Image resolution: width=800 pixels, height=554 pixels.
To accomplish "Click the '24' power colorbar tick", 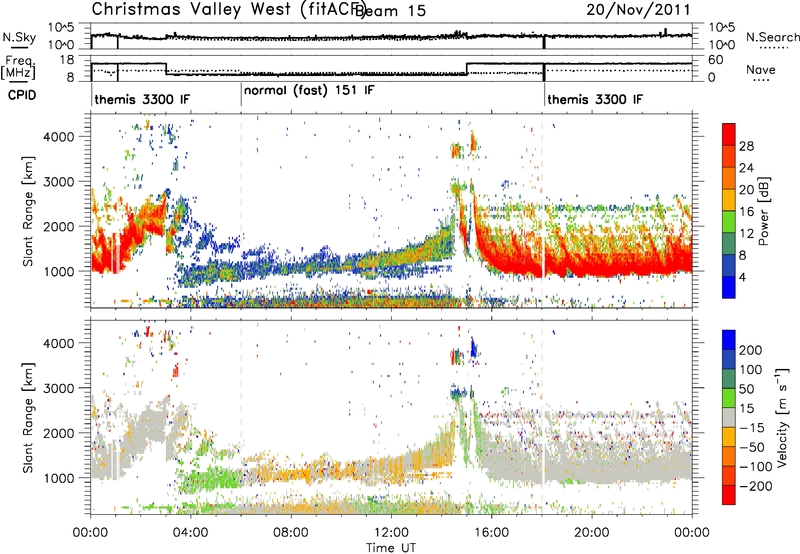I will (x=746, y=168).
